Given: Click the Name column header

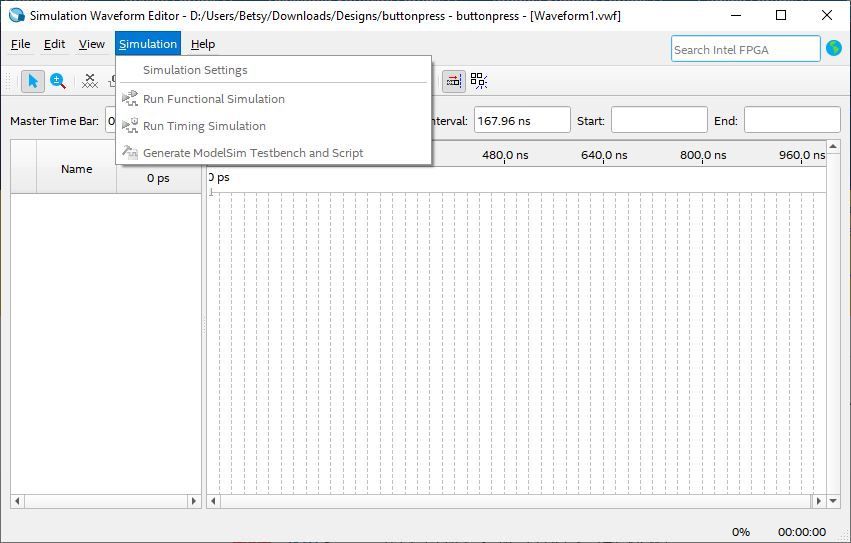Looking at the screenshot, I should tap(77, 169).
